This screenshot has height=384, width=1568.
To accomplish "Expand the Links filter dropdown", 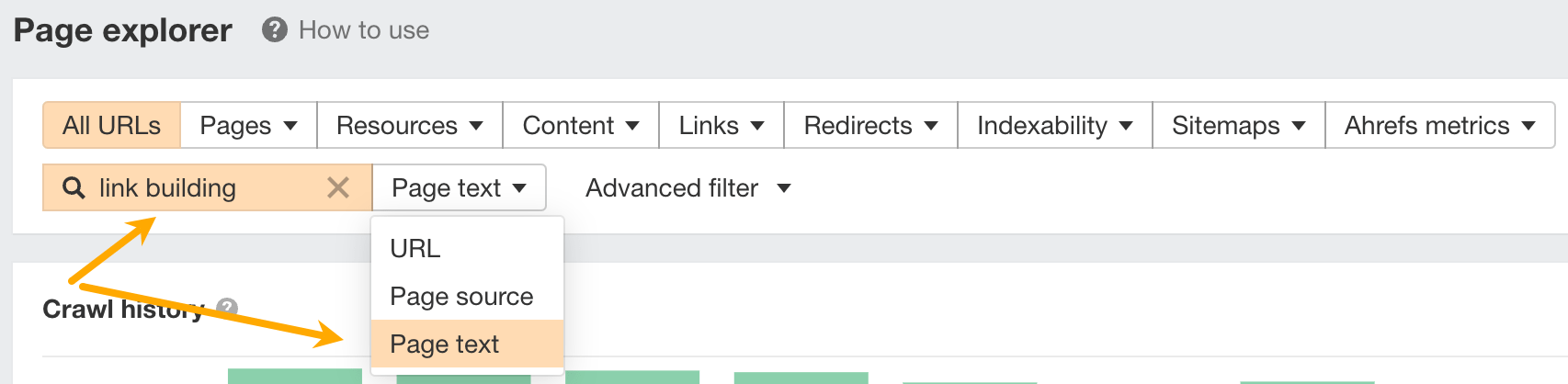I will 721,126.
